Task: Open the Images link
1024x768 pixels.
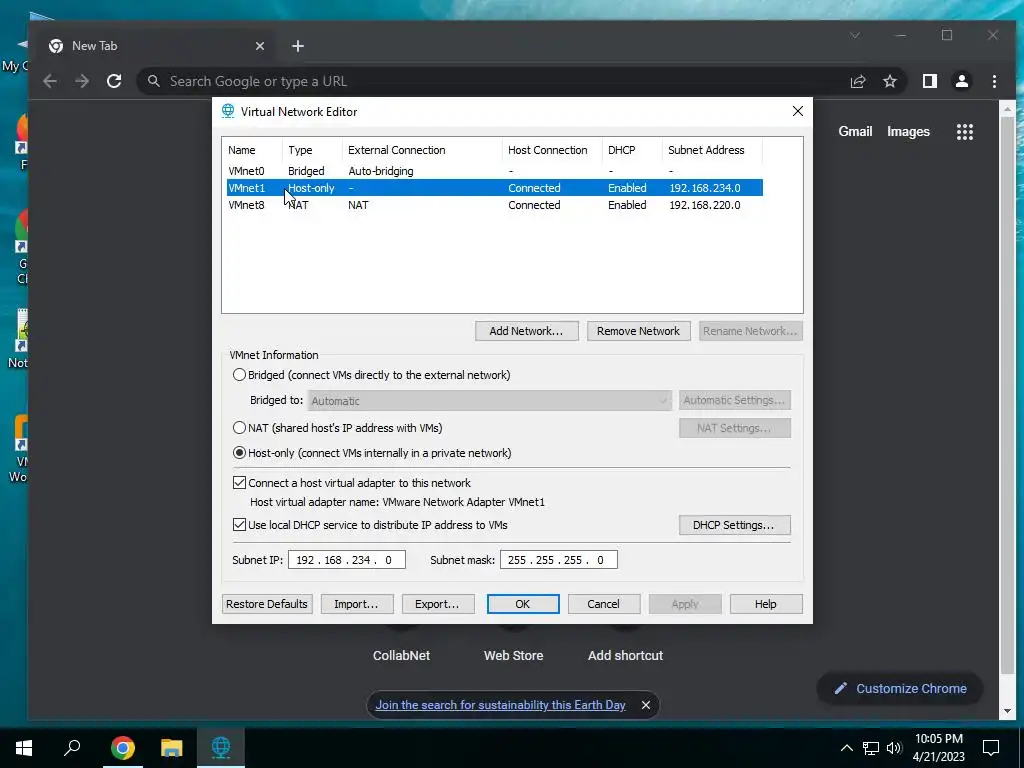Action: pos(908,131)
